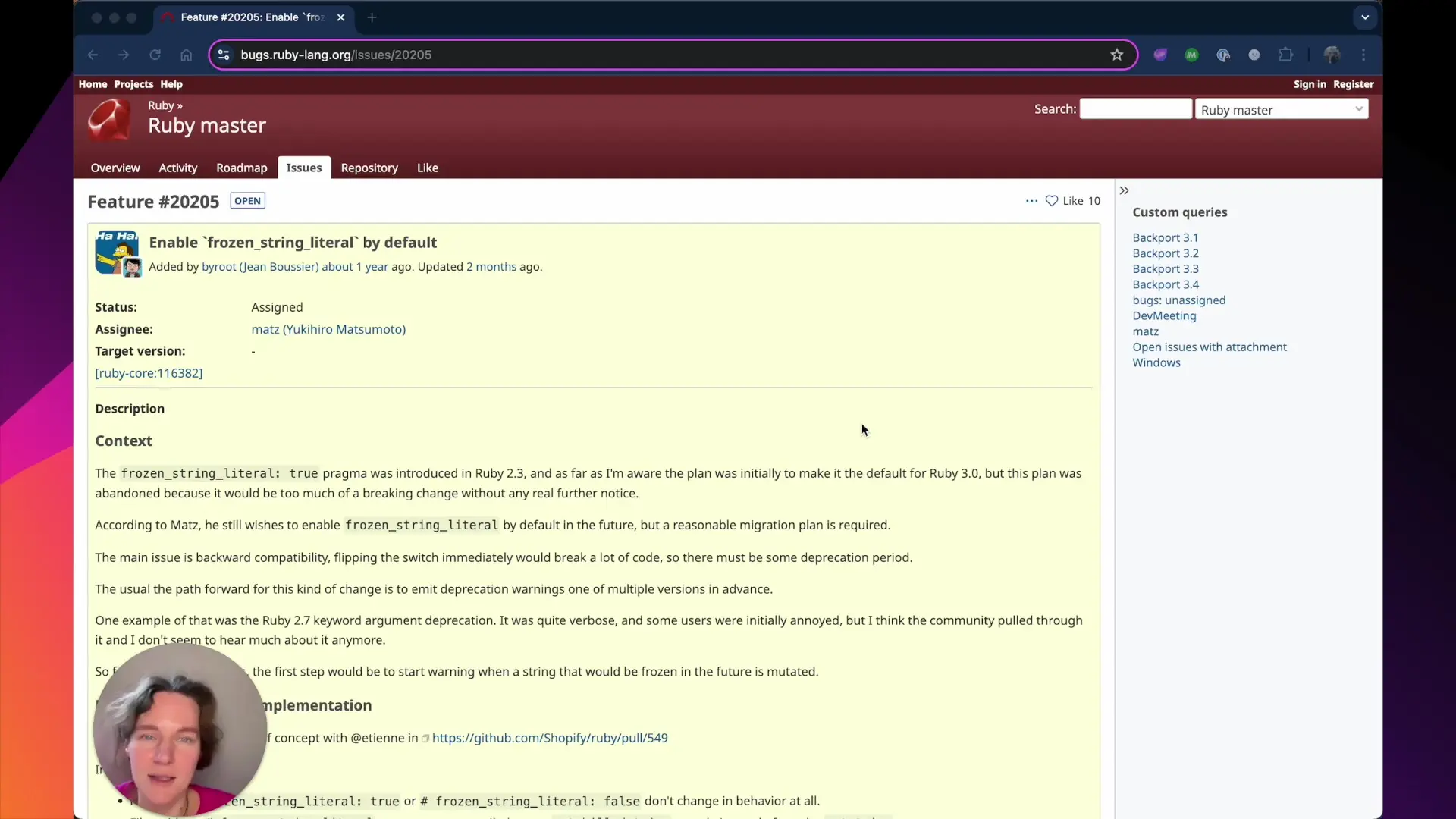Open the Home menu link

point(93,84)
